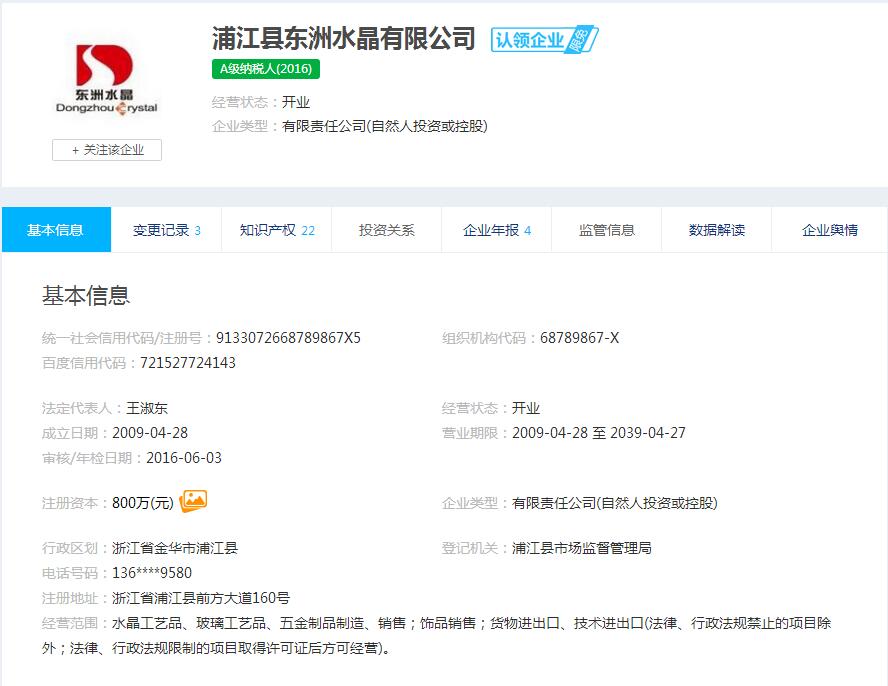Click the A级纳税人(2016) green tag
Viewport: 888px width, 686px height.
[x=266, y=69]
